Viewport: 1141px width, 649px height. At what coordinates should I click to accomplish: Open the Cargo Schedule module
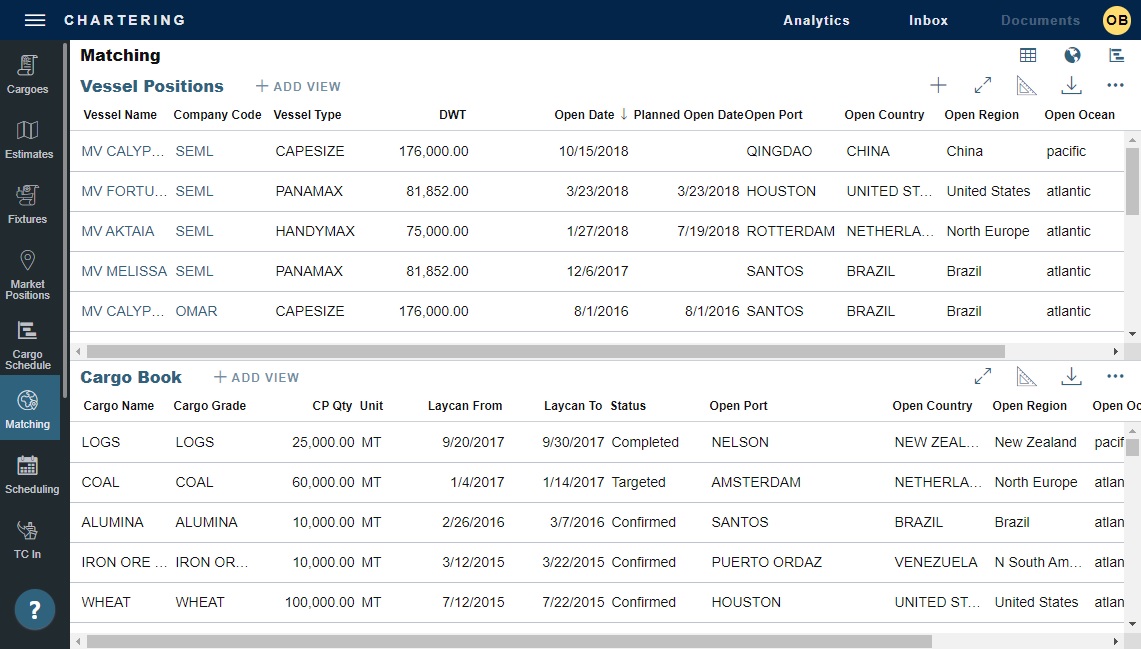point(28,345)
